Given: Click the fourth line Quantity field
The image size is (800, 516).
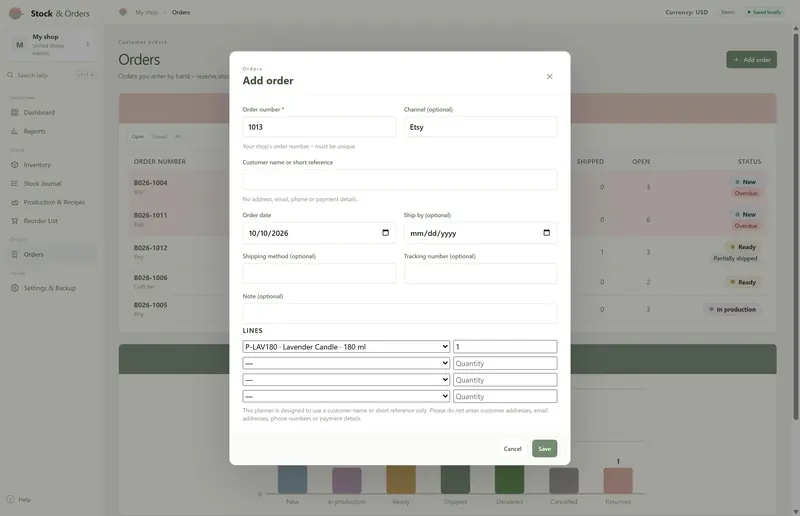Looking at the screenshot, I should click(505, 396).
